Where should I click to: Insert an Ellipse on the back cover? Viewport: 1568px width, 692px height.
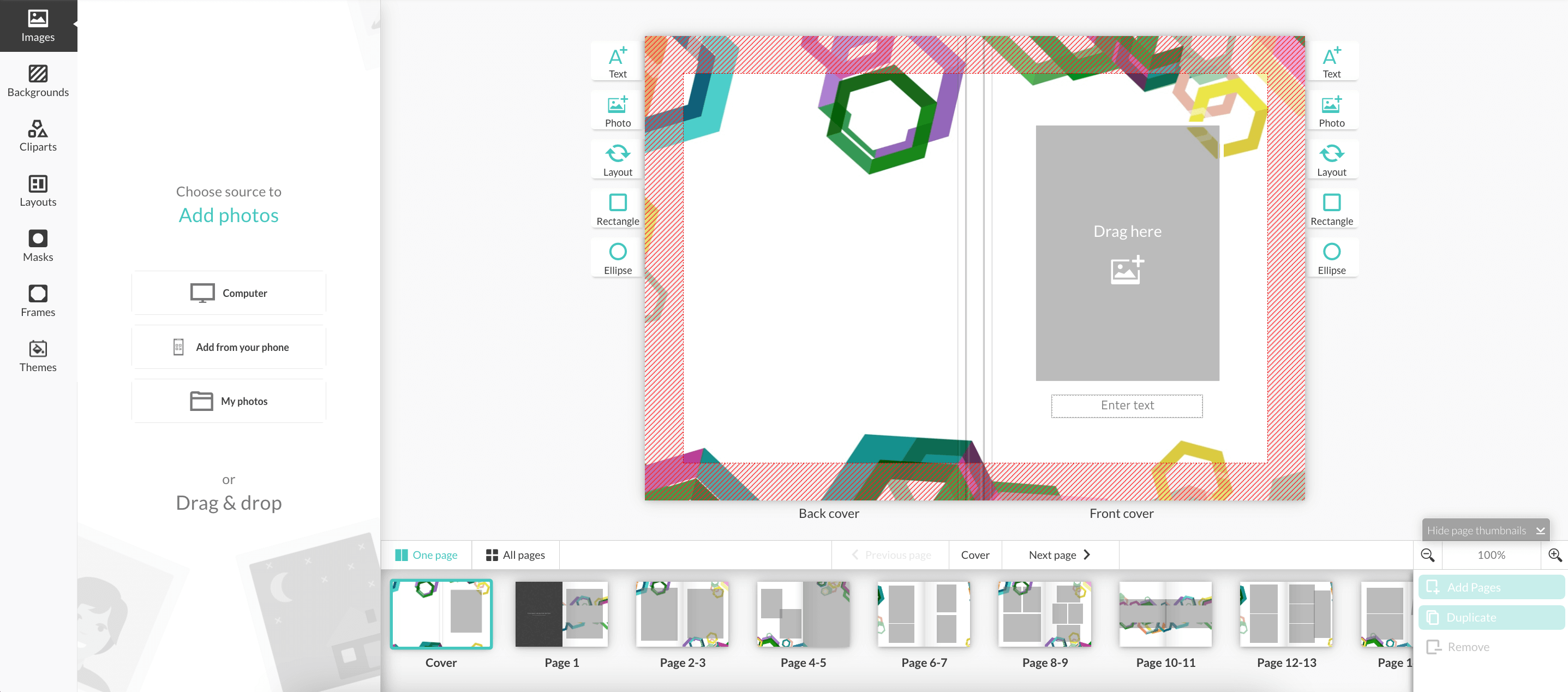(x=617, y=258)
